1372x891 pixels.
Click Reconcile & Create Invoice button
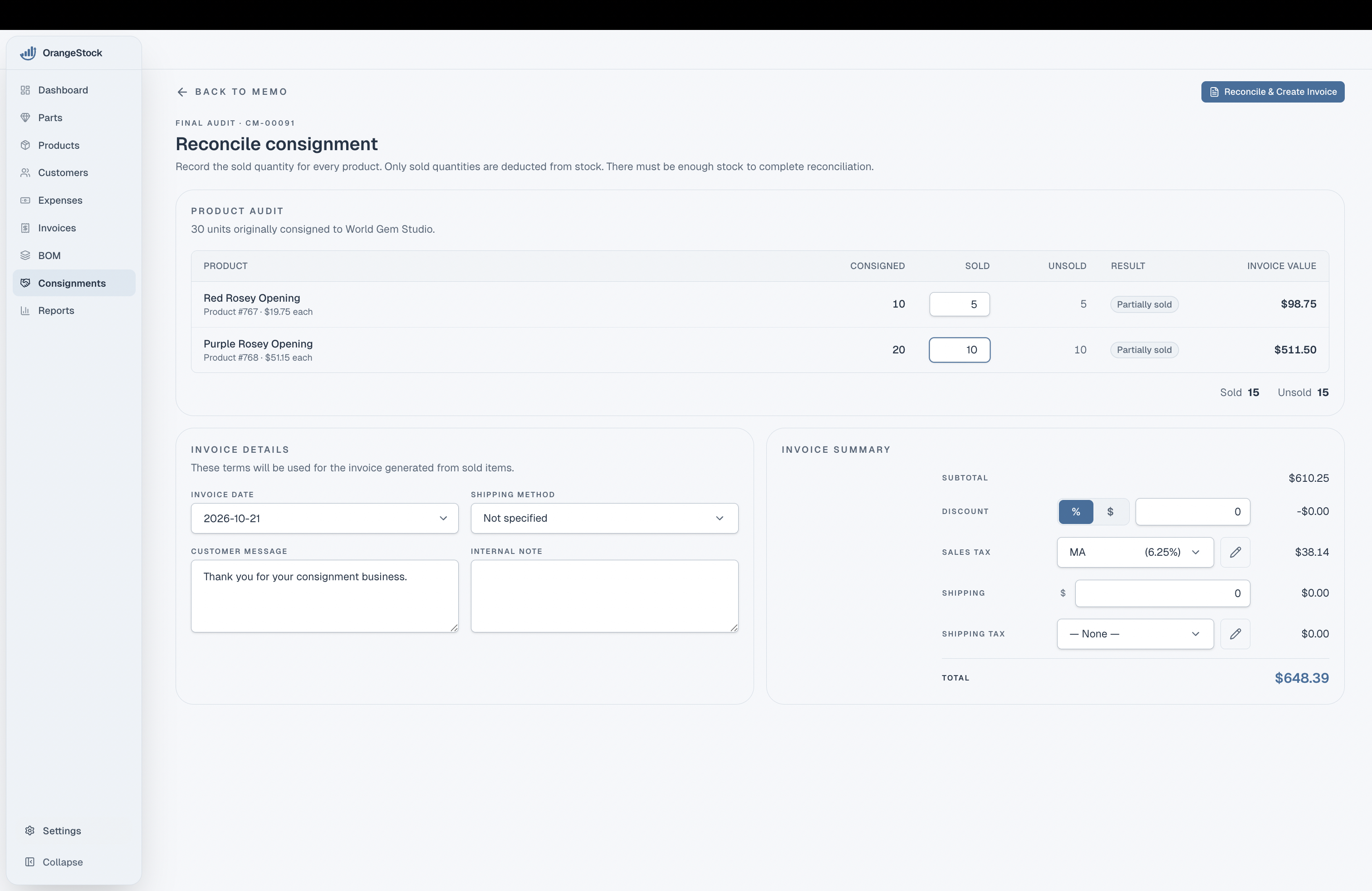tap(1272, 92)
